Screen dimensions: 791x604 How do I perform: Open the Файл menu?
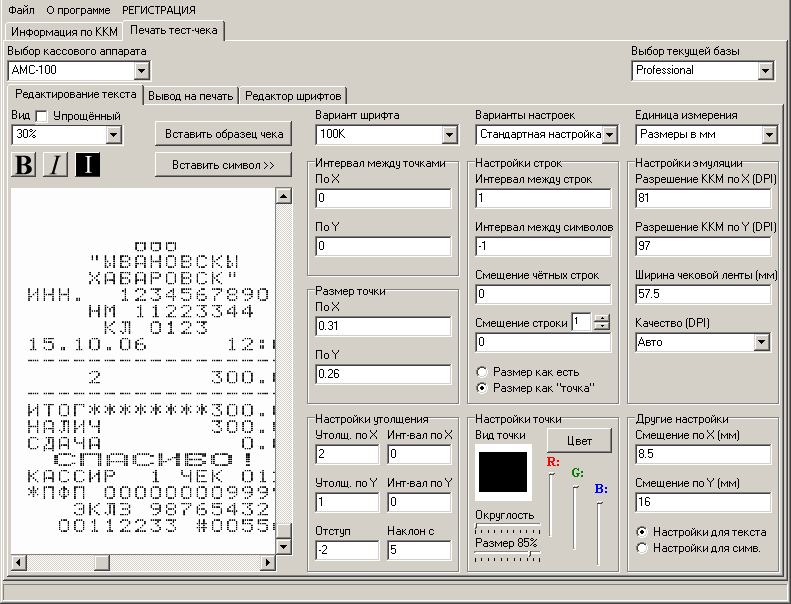(x=20, y=9)
